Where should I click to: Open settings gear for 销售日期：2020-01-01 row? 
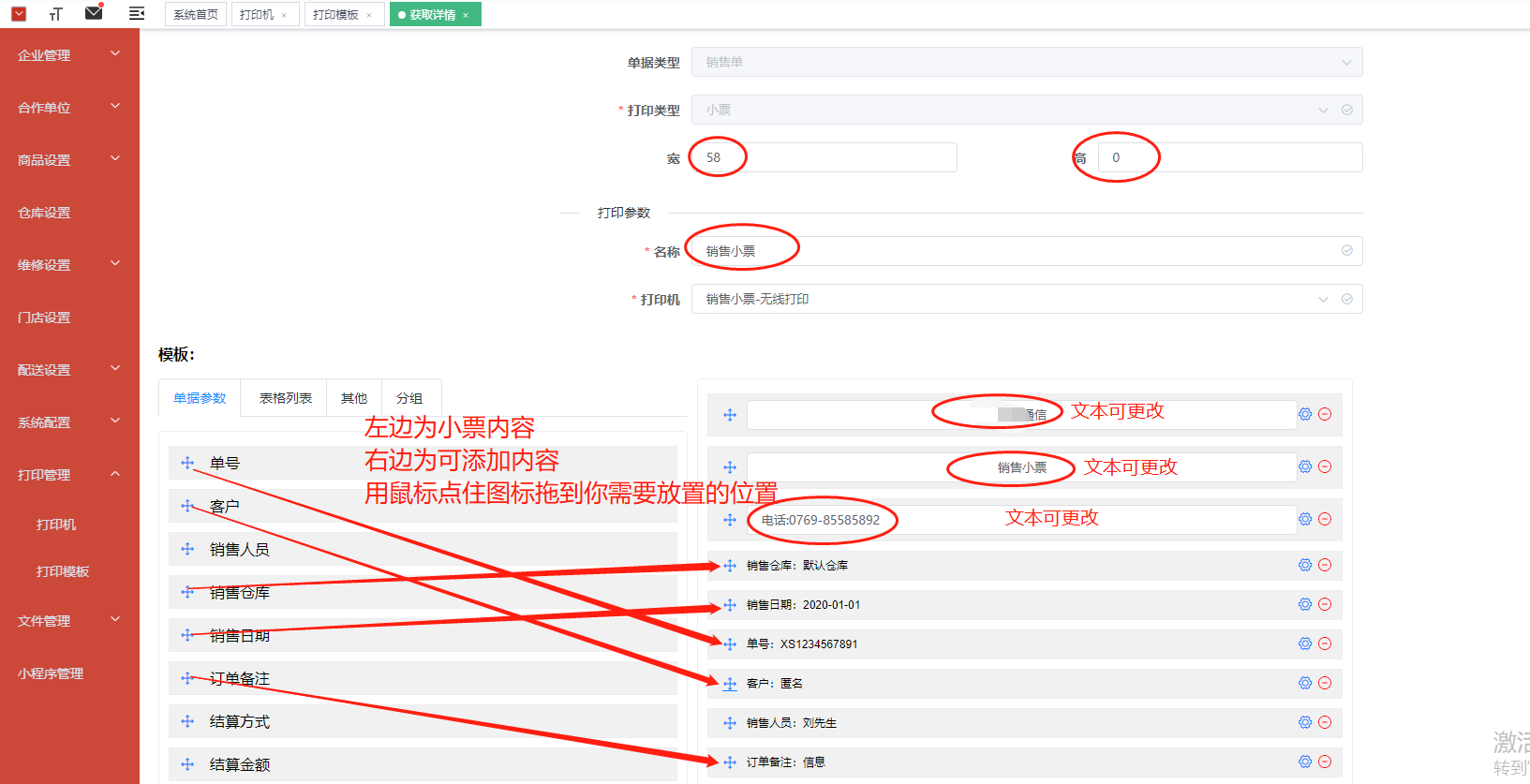click(1305, 604)
